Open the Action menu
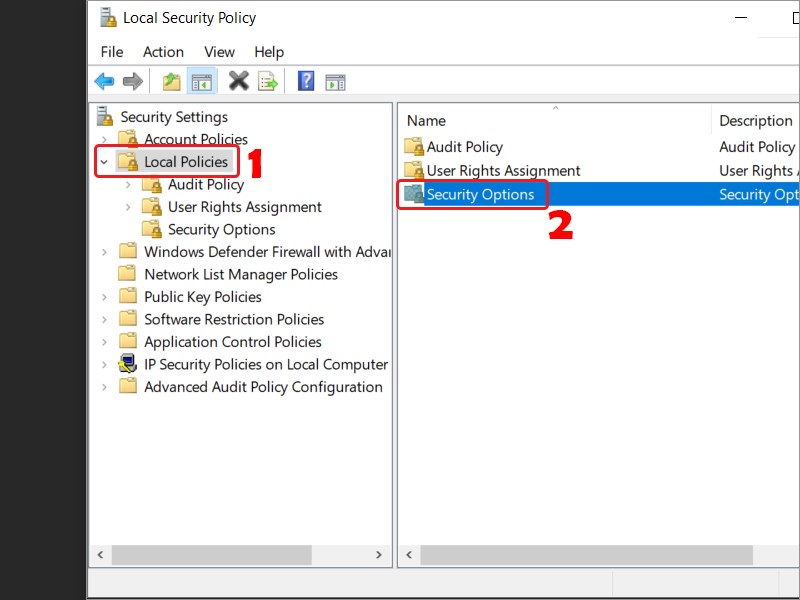 [163, 52]
